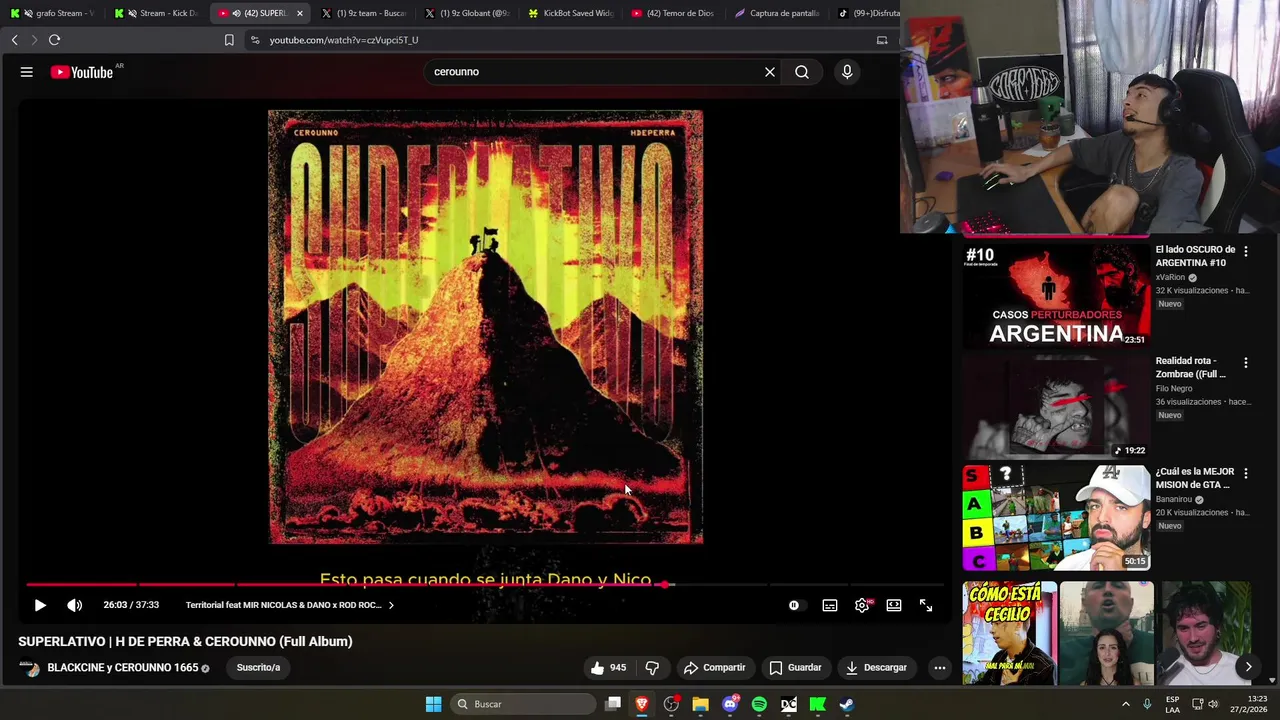This screenshot has height=720, width=1280.
Task: Open Spotify from the taskbar
Action: click(759, 704)
